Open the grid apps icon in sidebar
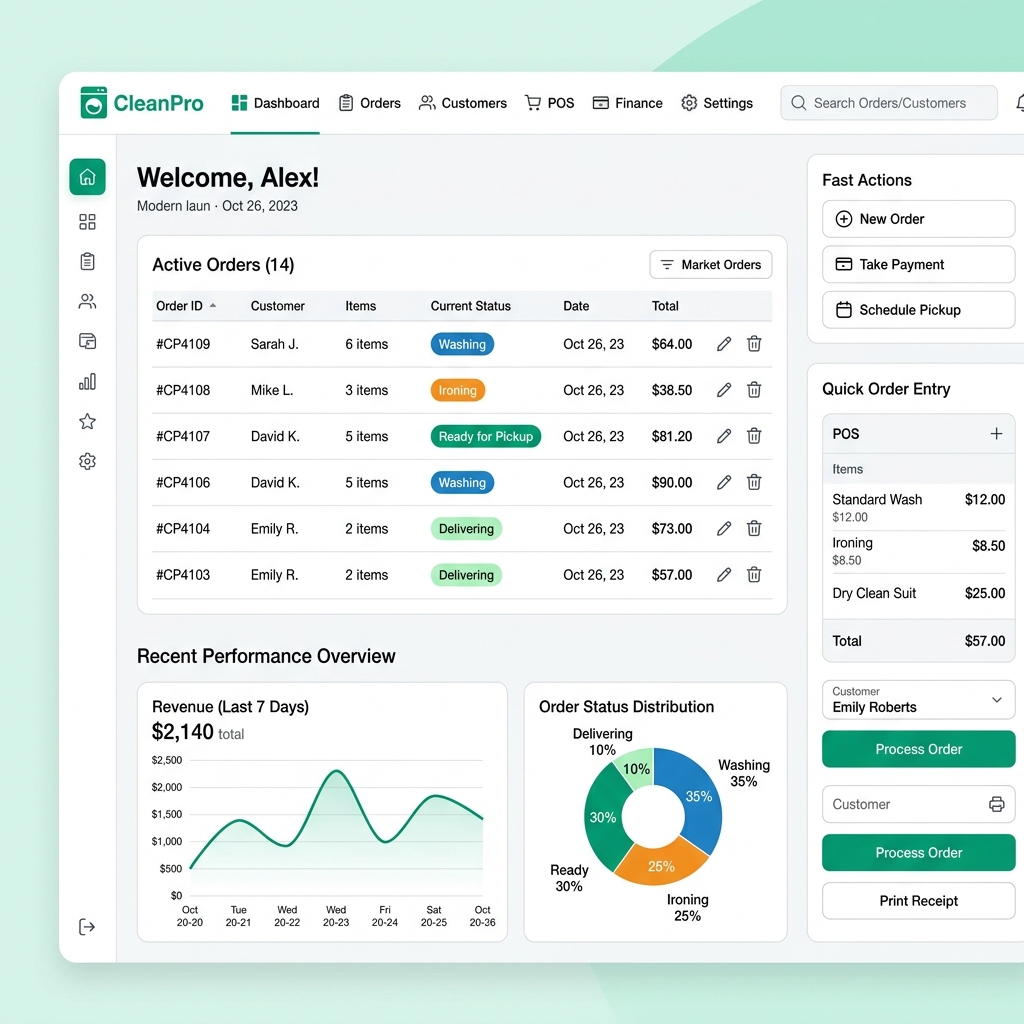The width and height of the screenshot is (1024, 1024). [x=88, y=222]
